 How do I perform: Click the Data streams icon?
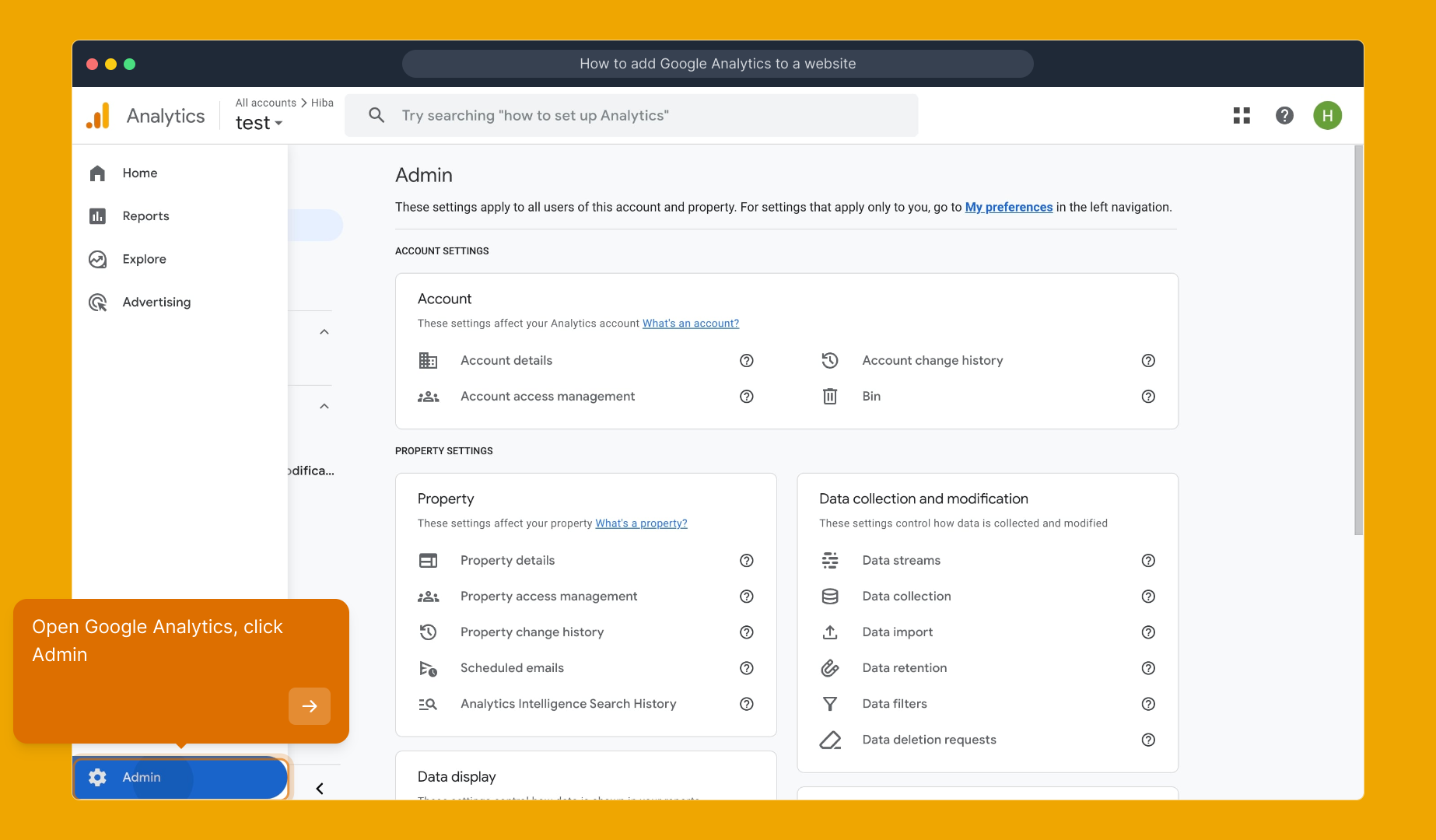click(830, 560)
